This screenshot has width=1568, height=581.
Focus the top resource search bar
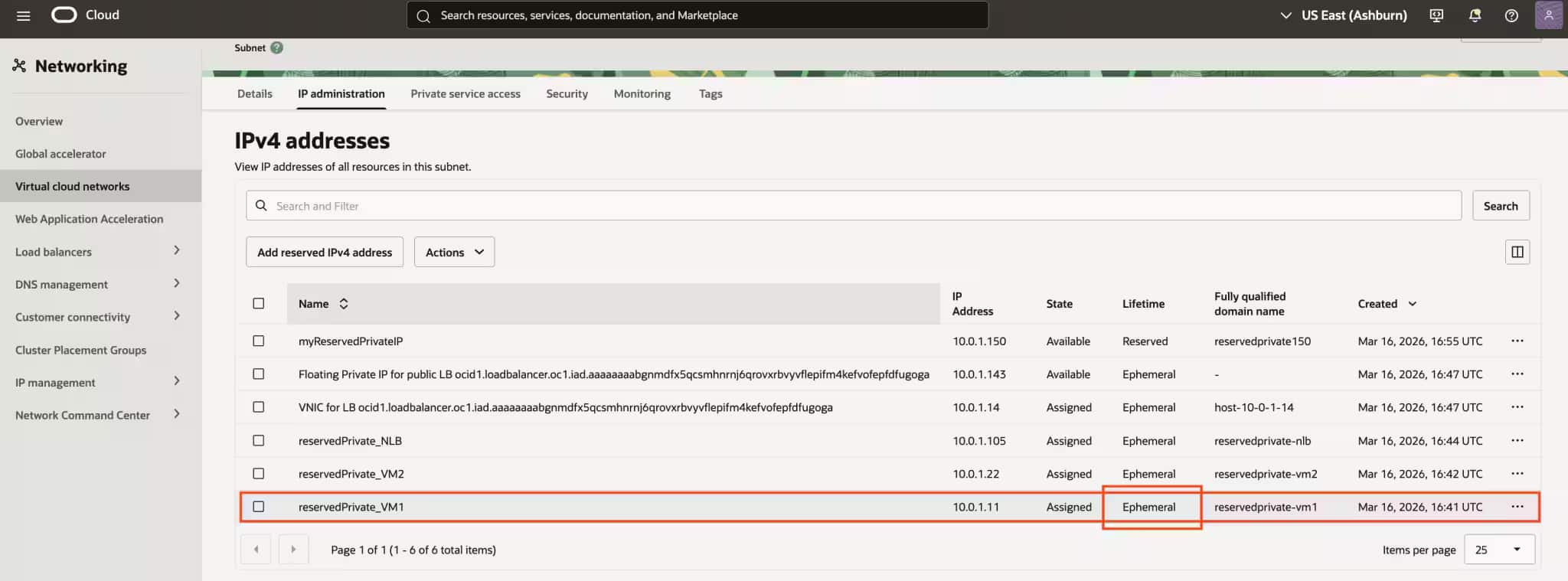[x=697, y=15]
